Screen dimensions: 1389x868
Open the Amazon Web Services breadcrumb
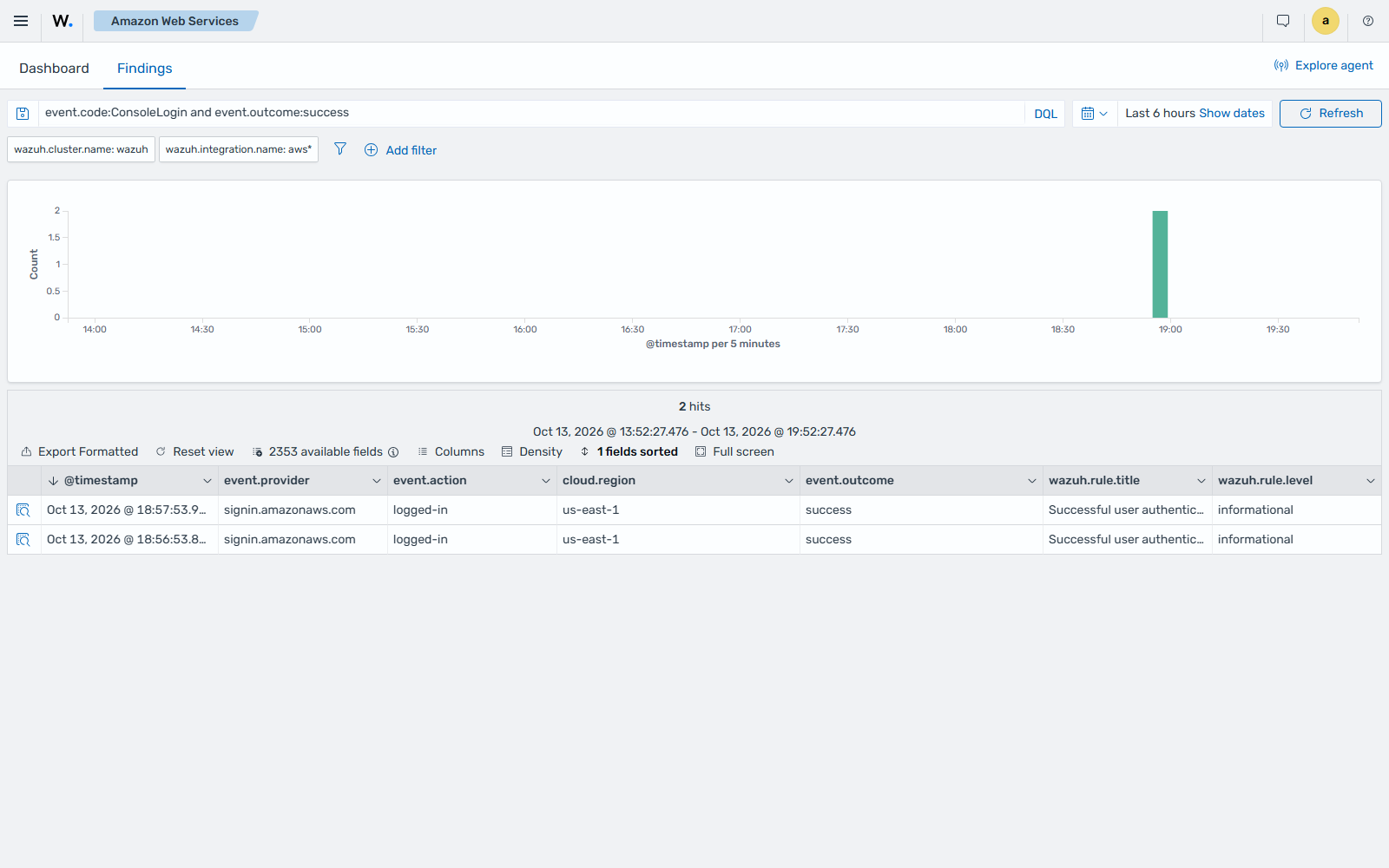tap(174, 21)
